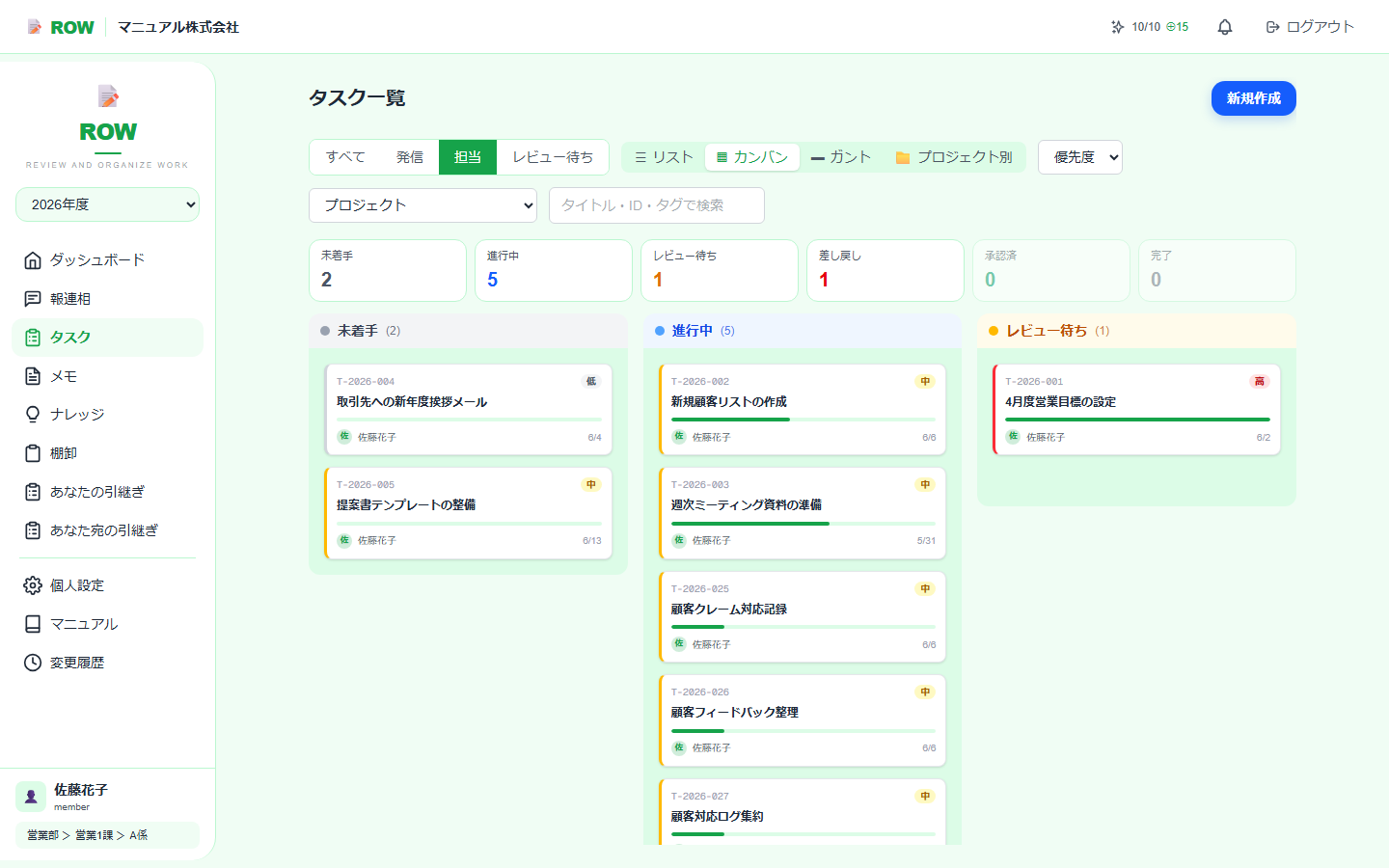Click the タイトル・ID・タグで検索 search field
Image resolution: width=1389 pixels, height=868 pixels.
pos(657,205)
